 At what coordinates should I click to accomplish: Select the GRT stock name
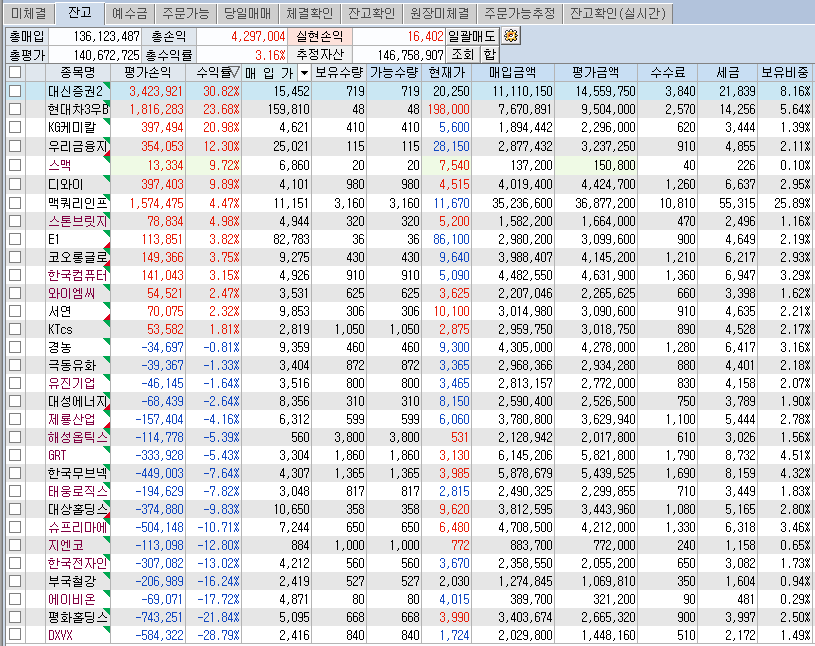57,455
